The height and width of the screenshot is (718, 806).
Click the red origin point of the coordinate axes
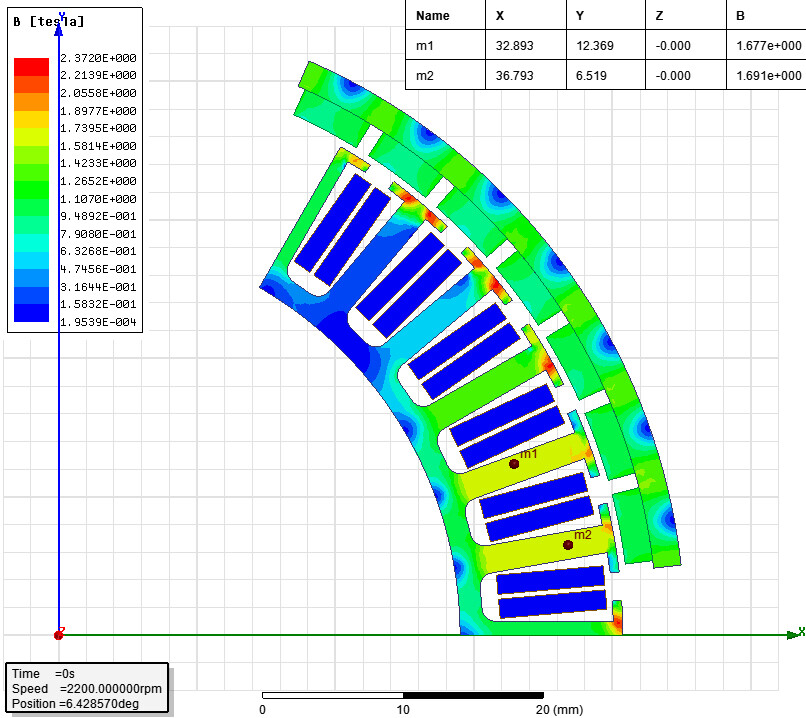[58, 635]
